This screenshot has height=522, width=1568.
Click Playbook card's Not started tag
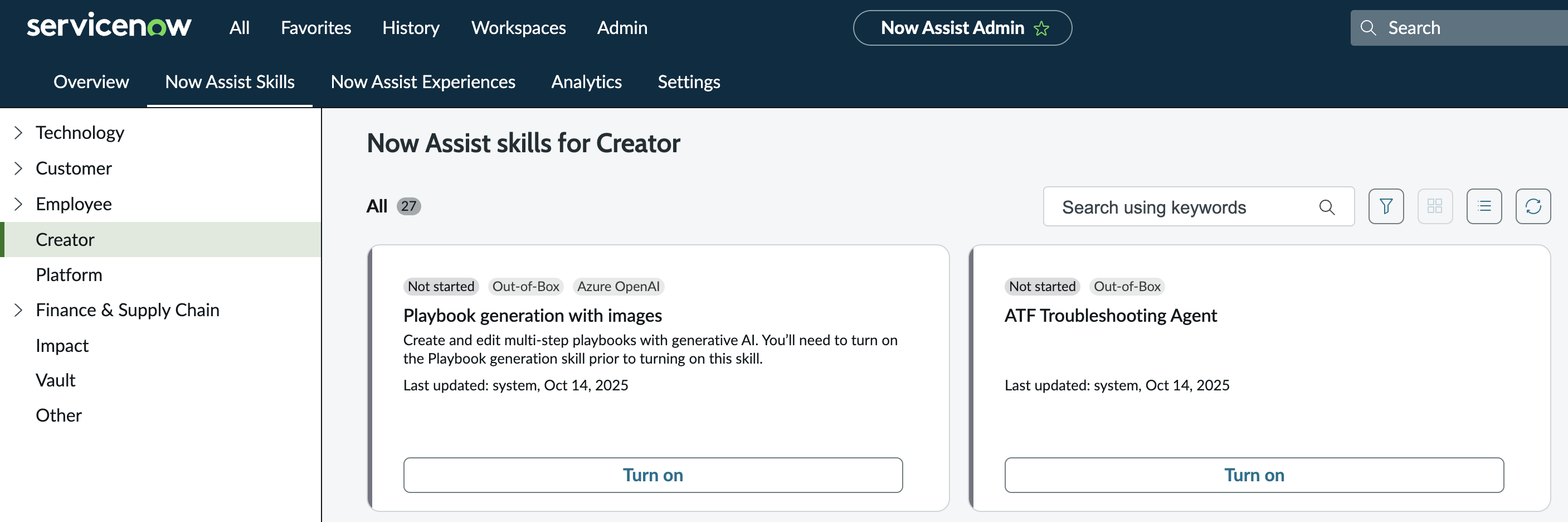coord(441,286)
